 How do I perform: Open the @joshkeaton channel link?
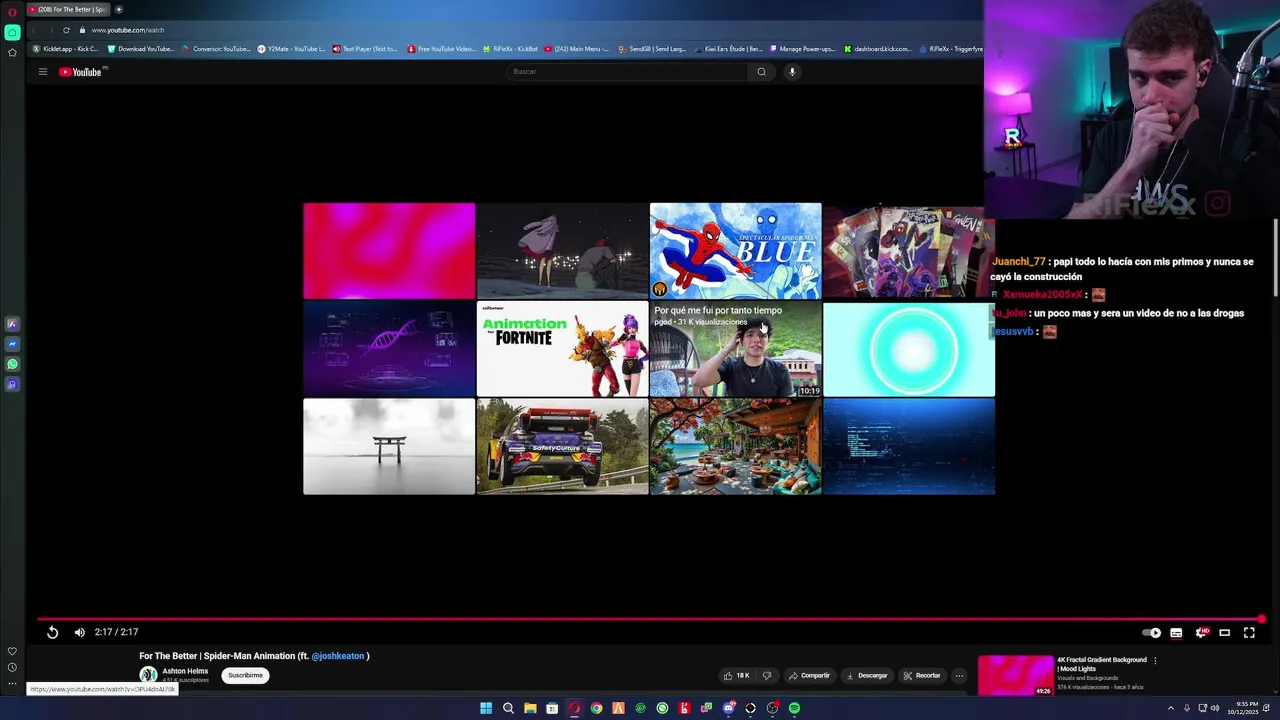(x=338, y=656)
